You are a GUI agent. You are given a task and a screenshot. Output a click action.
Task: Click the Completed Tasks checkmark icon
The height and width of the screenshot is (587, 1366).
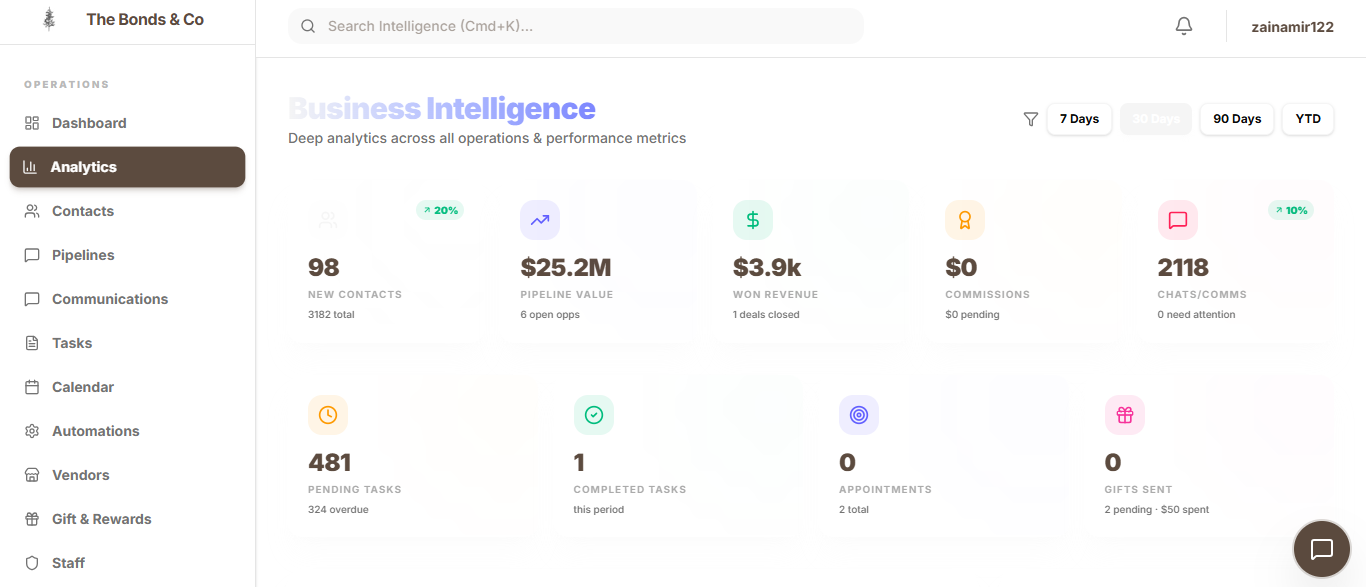(594, 415)
